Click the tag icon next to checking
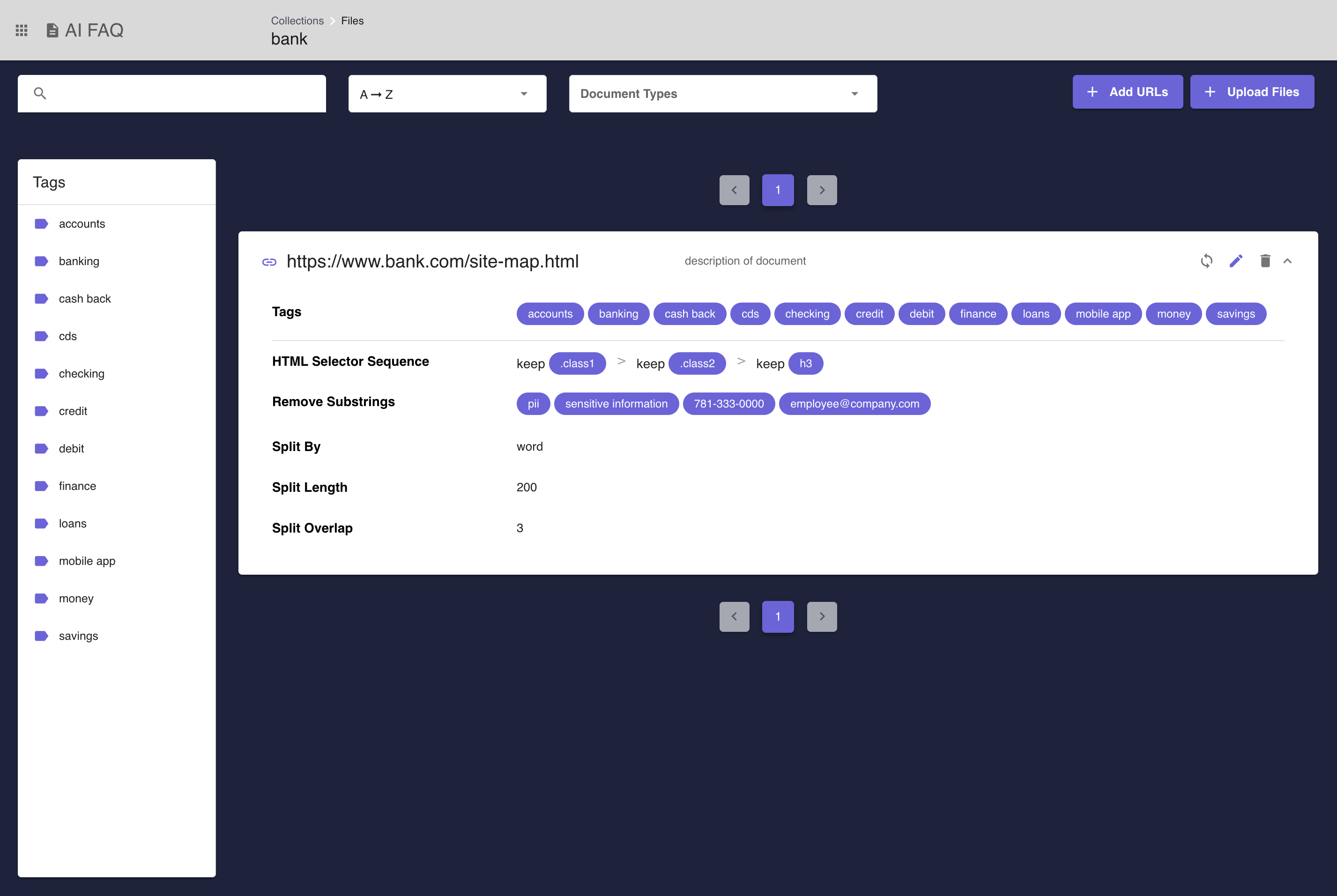The width and height of the screenshot is (1337, 896). point(41,374)
